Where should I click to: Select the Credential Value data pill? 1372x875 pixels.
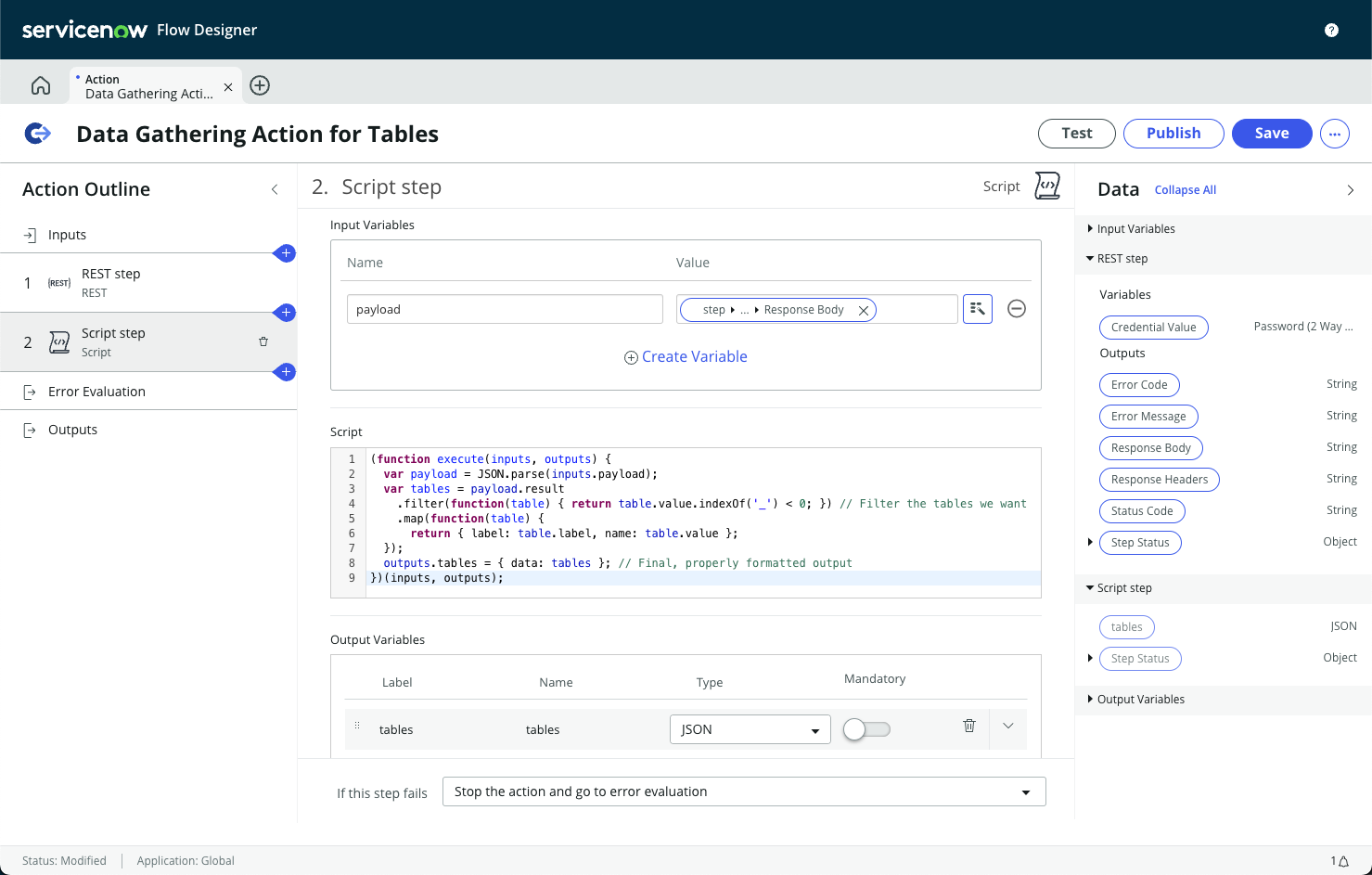tap(1153, 328)
